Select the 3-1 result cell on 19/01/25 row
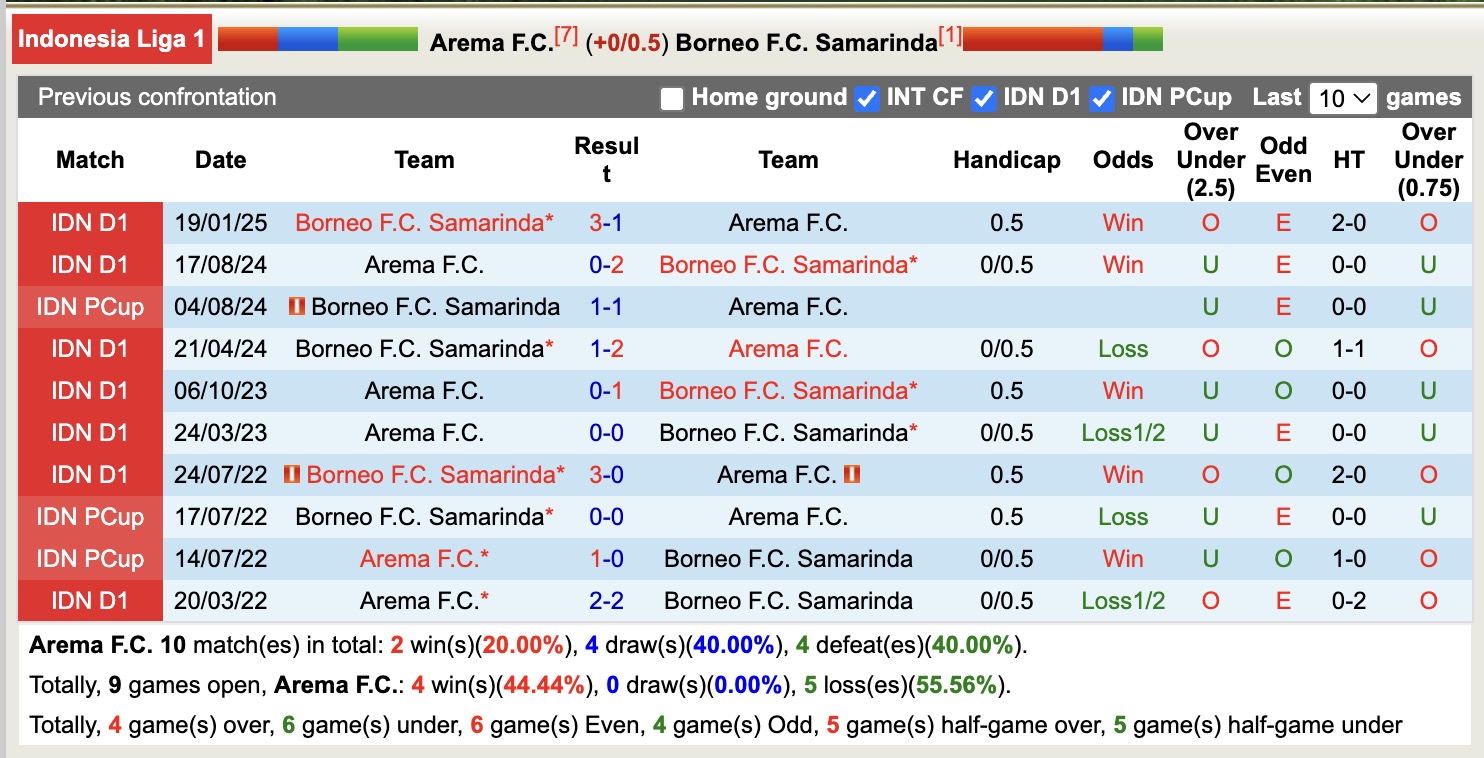Screen dimensions: 1484x758 [604, 223]
